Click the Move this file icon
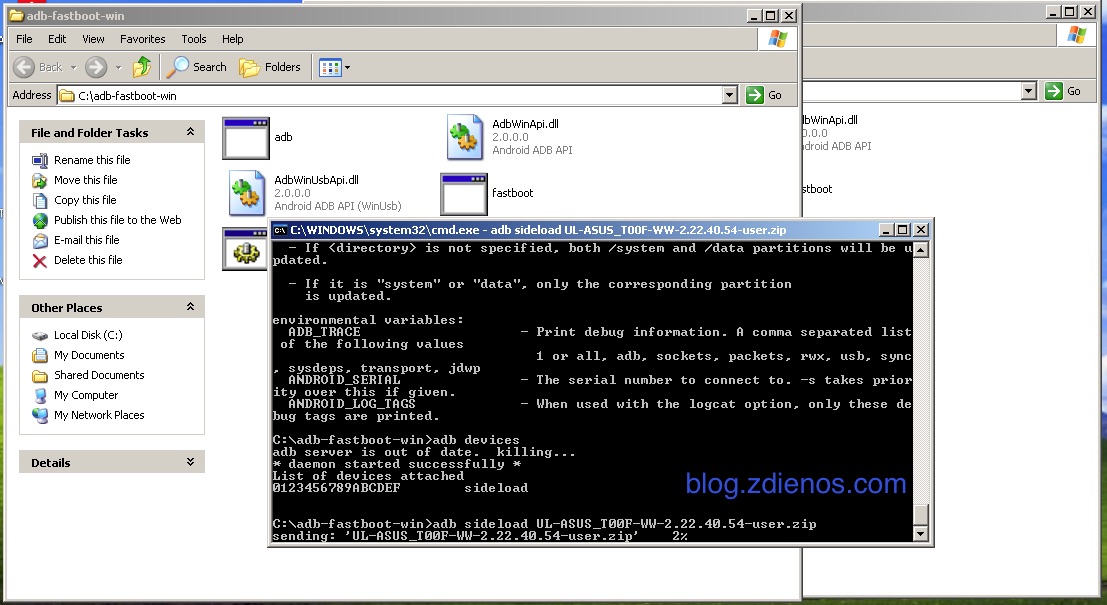 point(40,181)
